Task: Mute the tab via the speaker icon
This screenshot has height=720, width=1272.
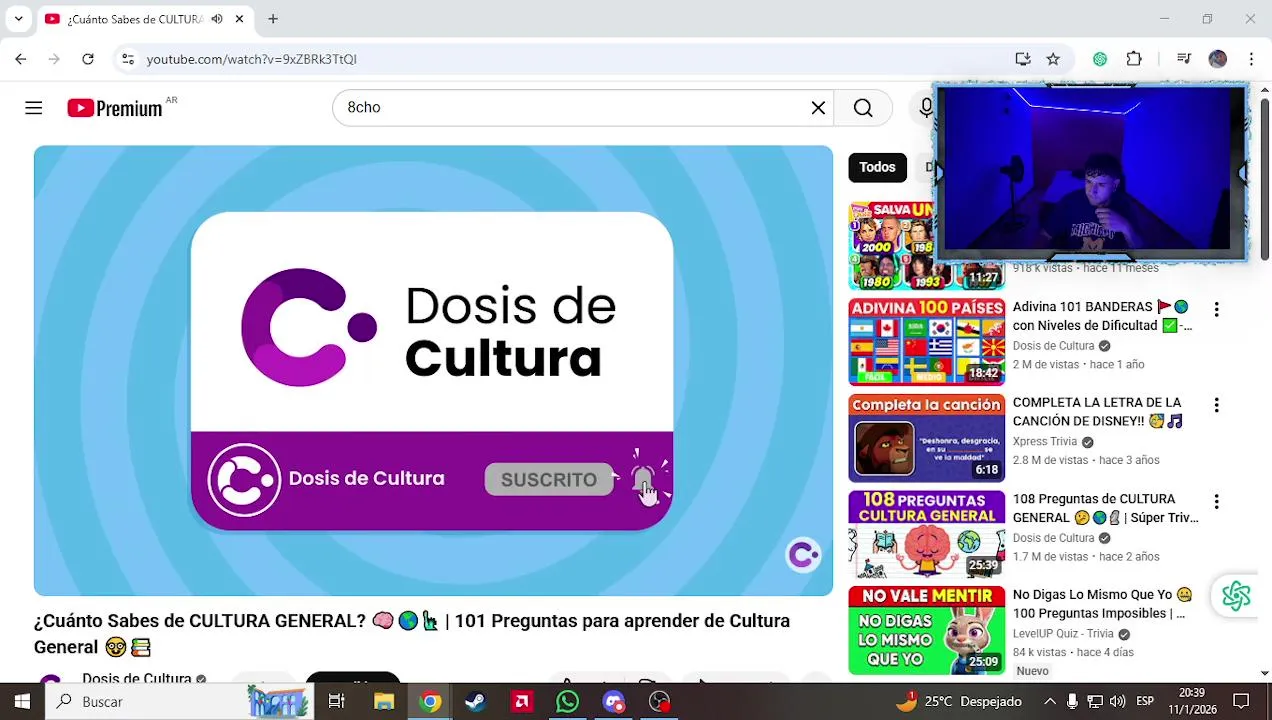Action: [x=217, y=19]
